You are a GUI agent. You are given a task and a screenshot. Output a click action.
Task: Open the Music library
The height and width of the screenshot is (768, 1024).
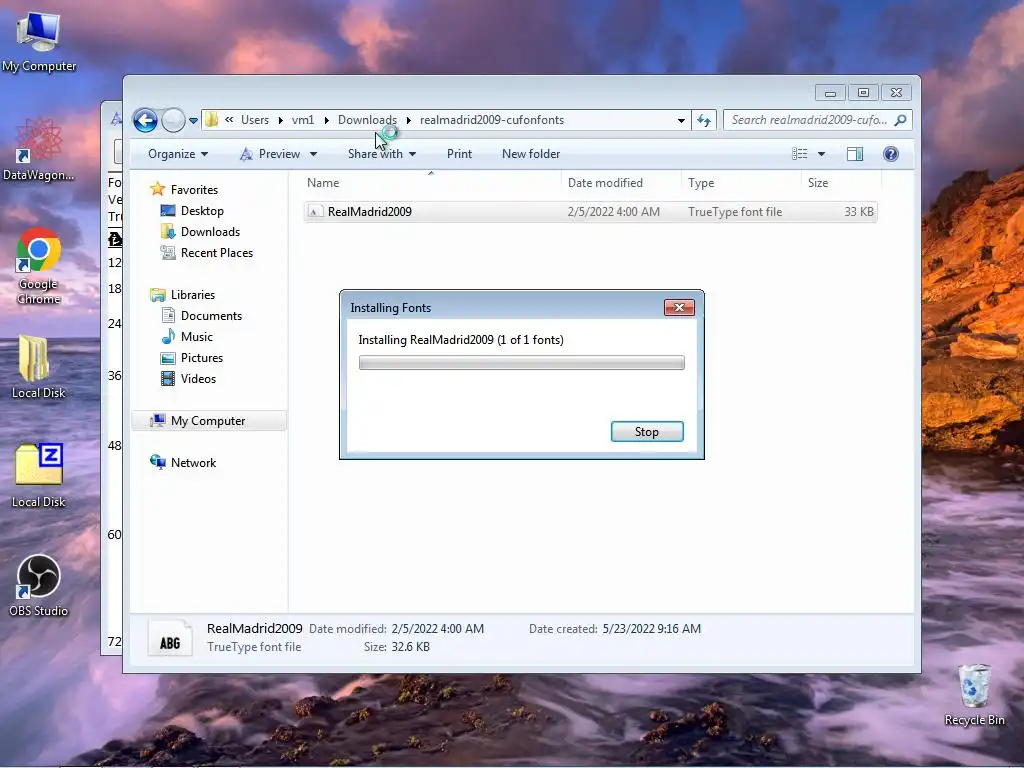pos(197,337)
